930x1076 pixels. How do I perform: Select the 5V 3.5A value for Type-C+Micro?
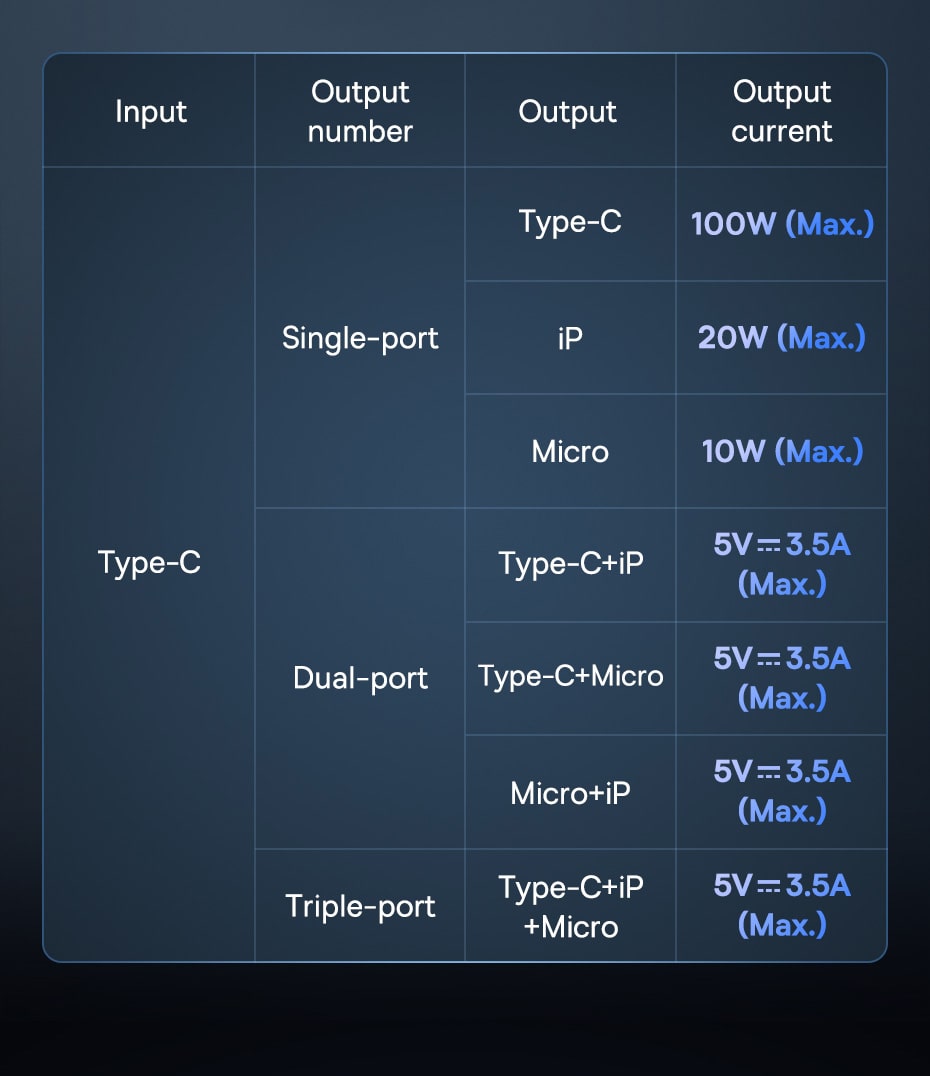(782, 677)
